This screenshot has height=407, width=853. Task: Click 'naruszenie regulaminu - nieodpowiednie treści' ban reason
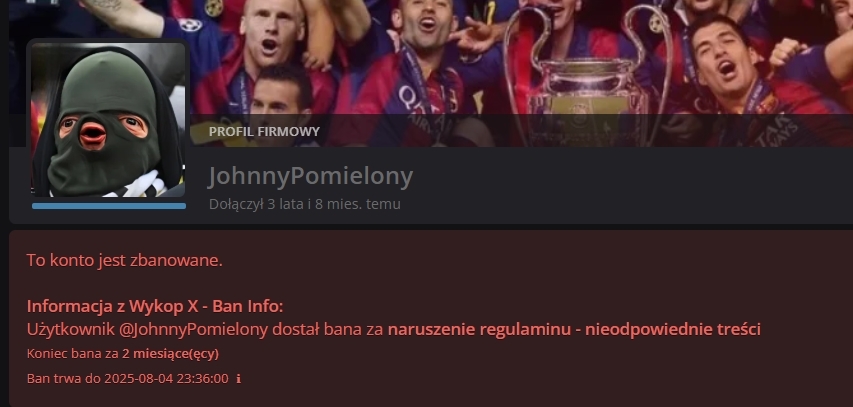(574, 330)
